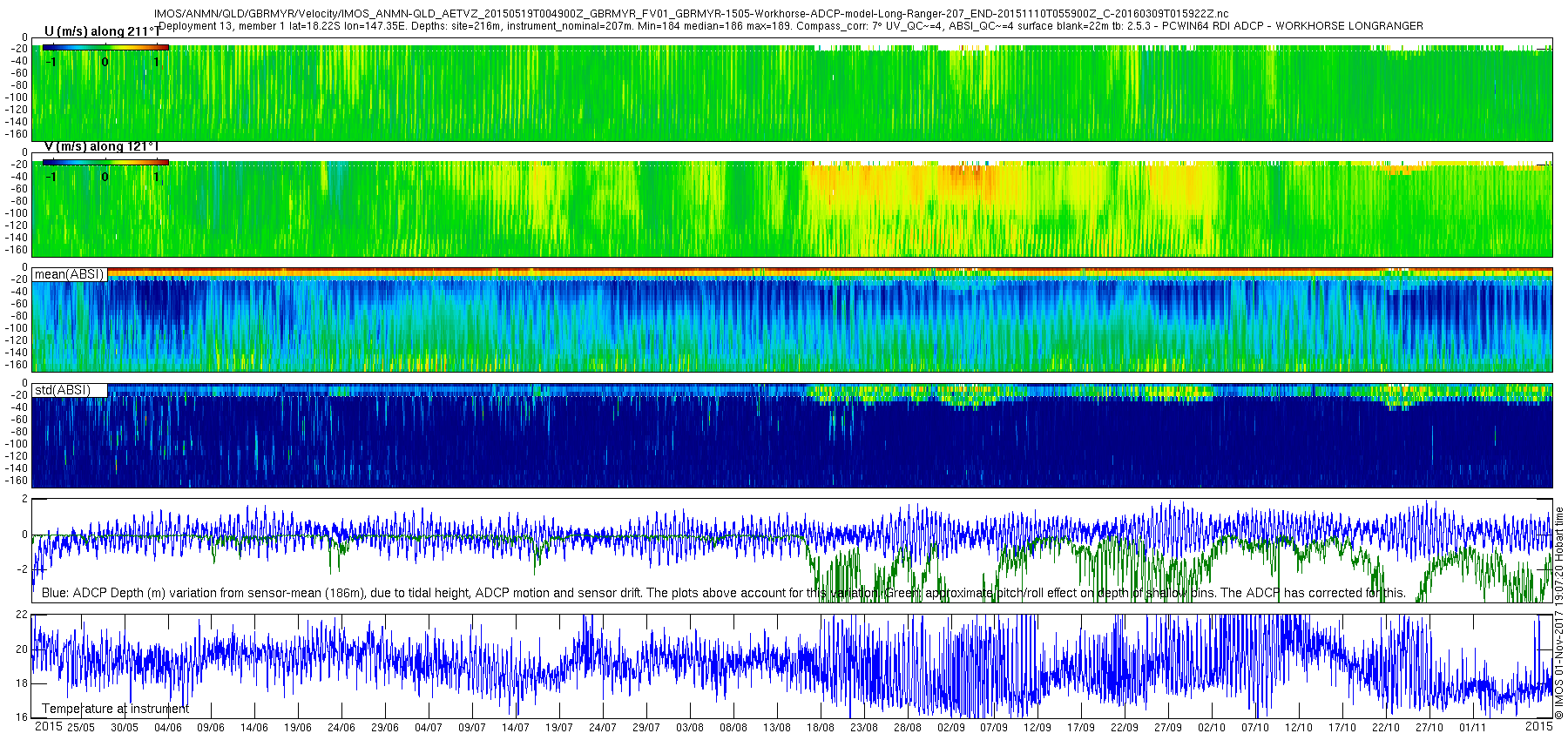This screenshot has width=1568, height=740.
Task: Click the temperature time series plot
Action: click(x=792, y=666)
